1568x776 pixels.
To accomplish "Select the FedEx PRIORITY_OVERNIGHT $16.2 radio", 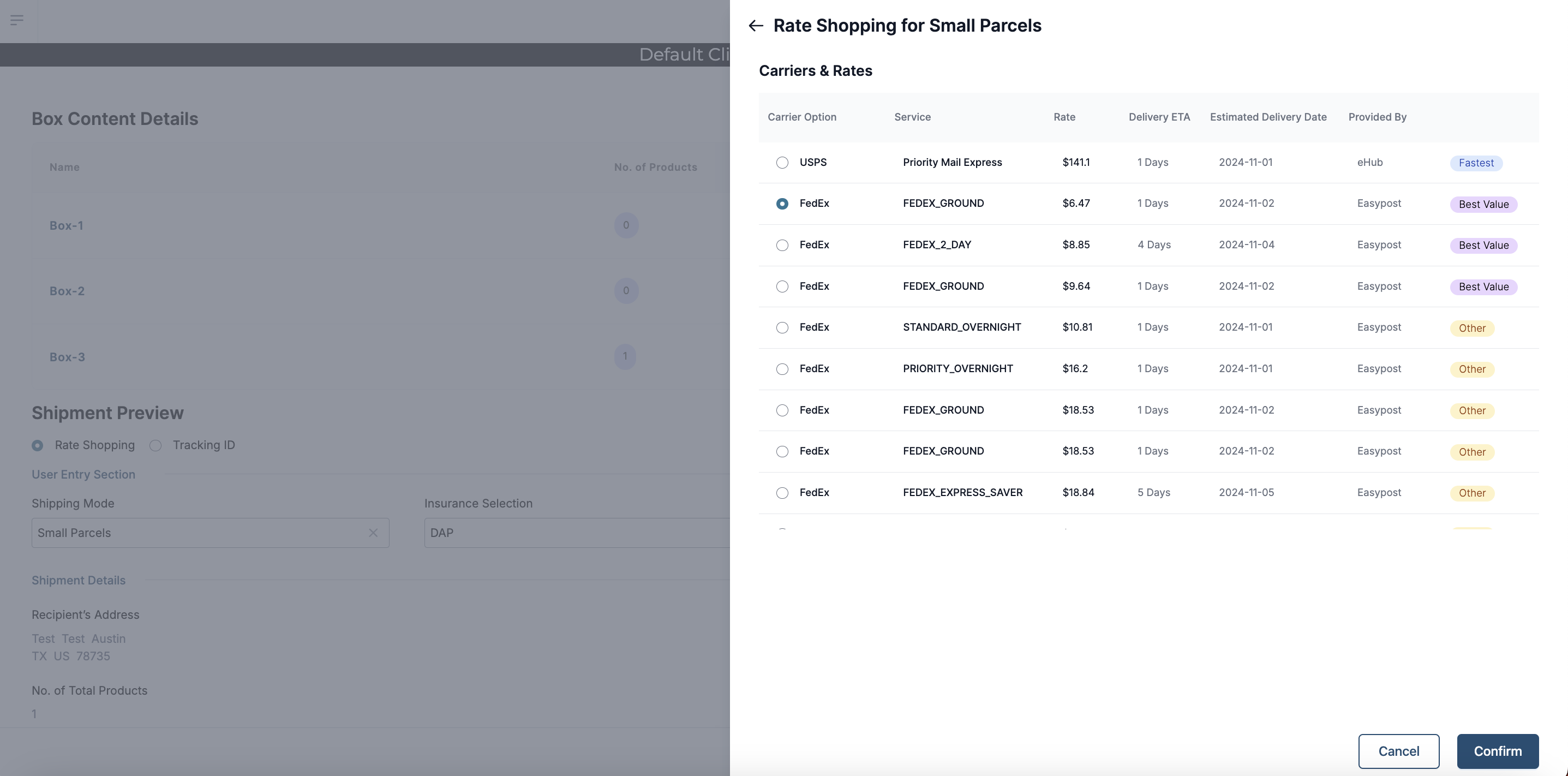I will 782,369.
